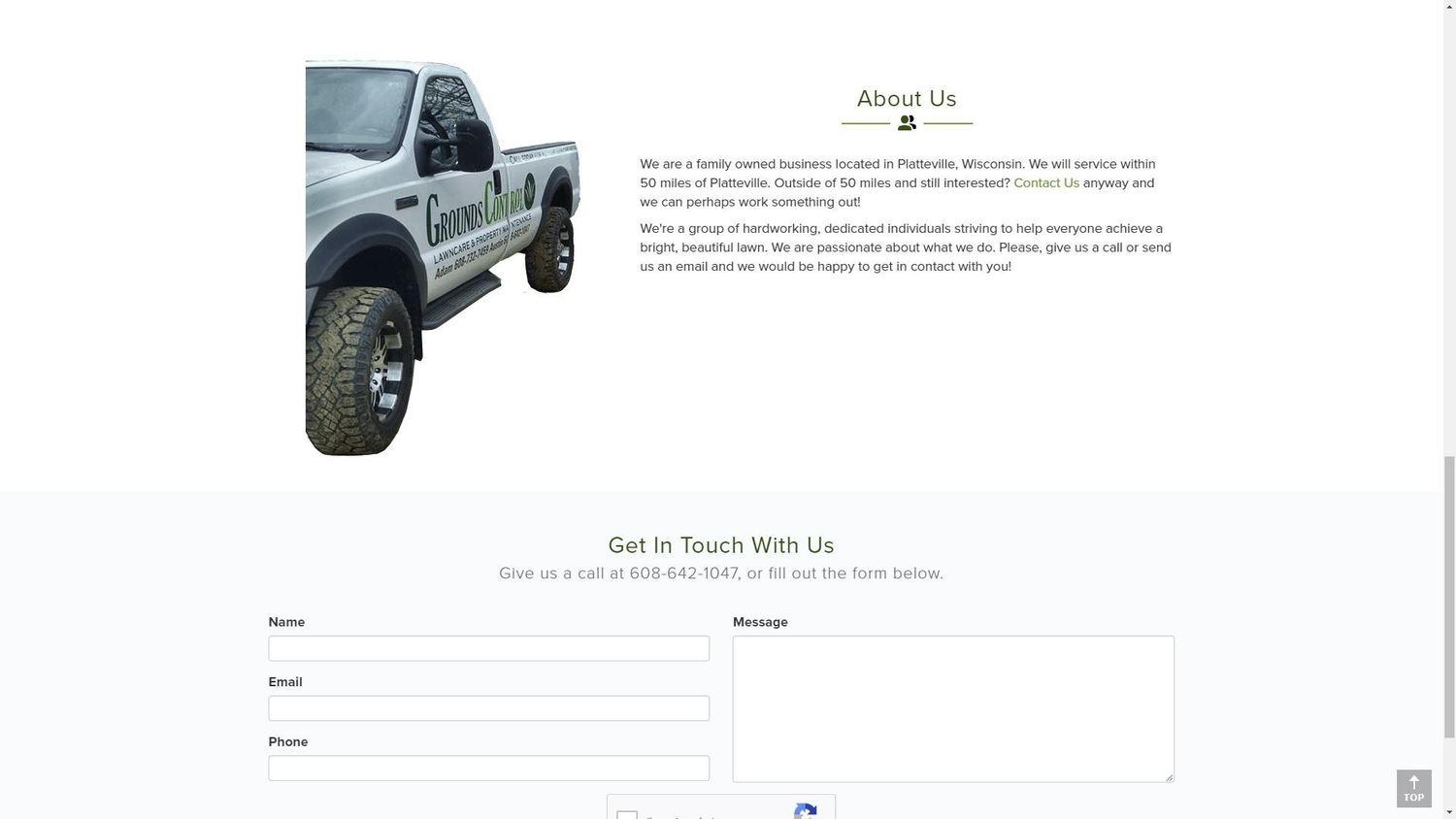
Task: Click the vertical scrollbar thumb
Action: [1449, 596]
